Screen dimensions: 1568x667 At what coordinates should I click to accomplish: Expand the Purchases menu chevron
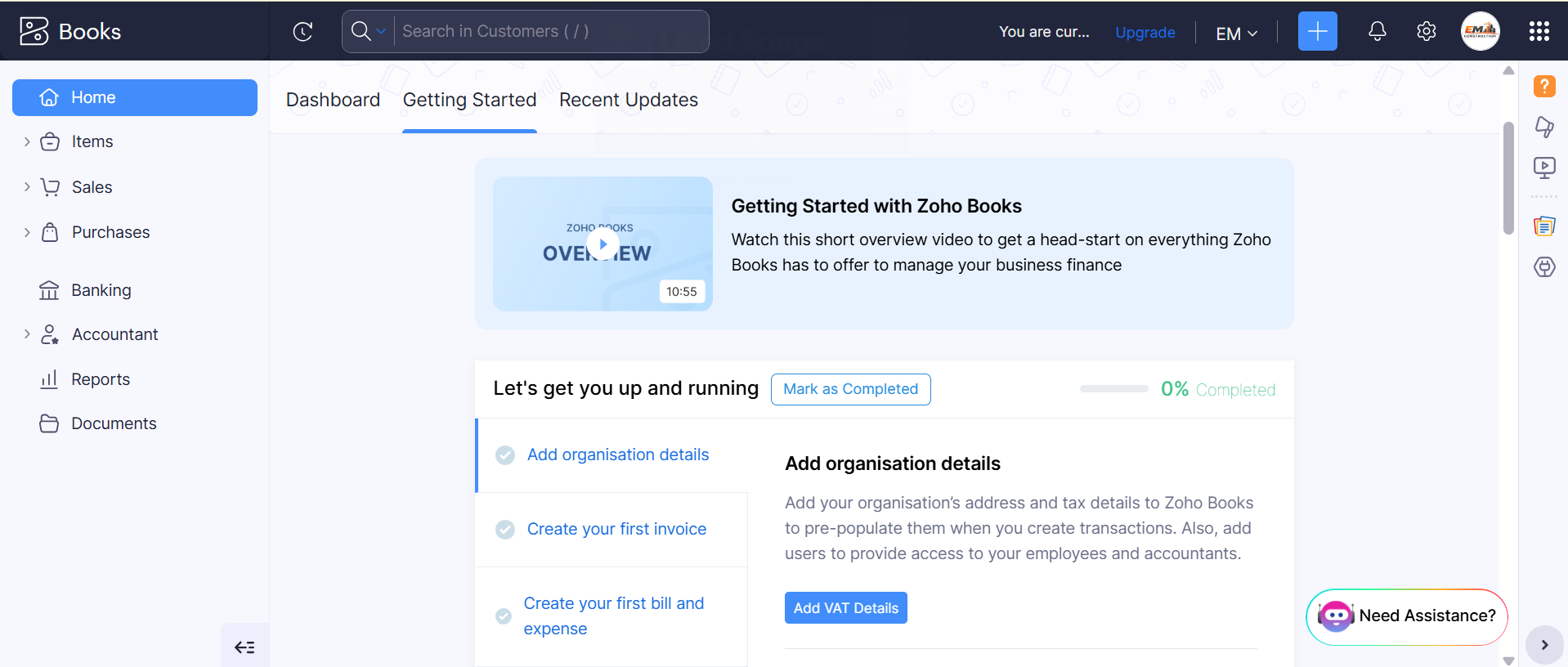[x=27, y=232]
